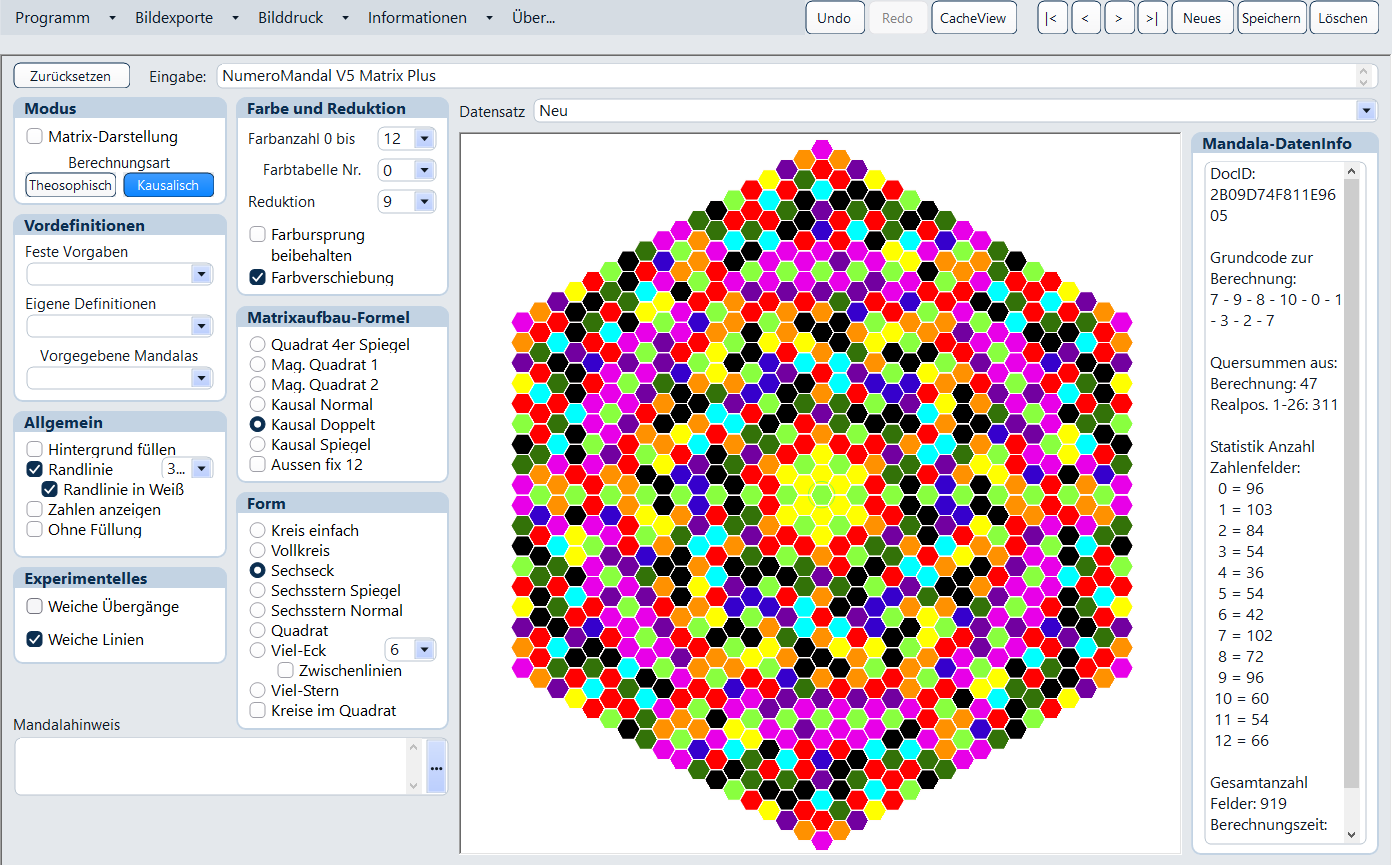Image resolution: width=1392 pixels, height=865 pixels.
Task: Enable Zahlen anzeigen checkbox
Action: [35, 510]
